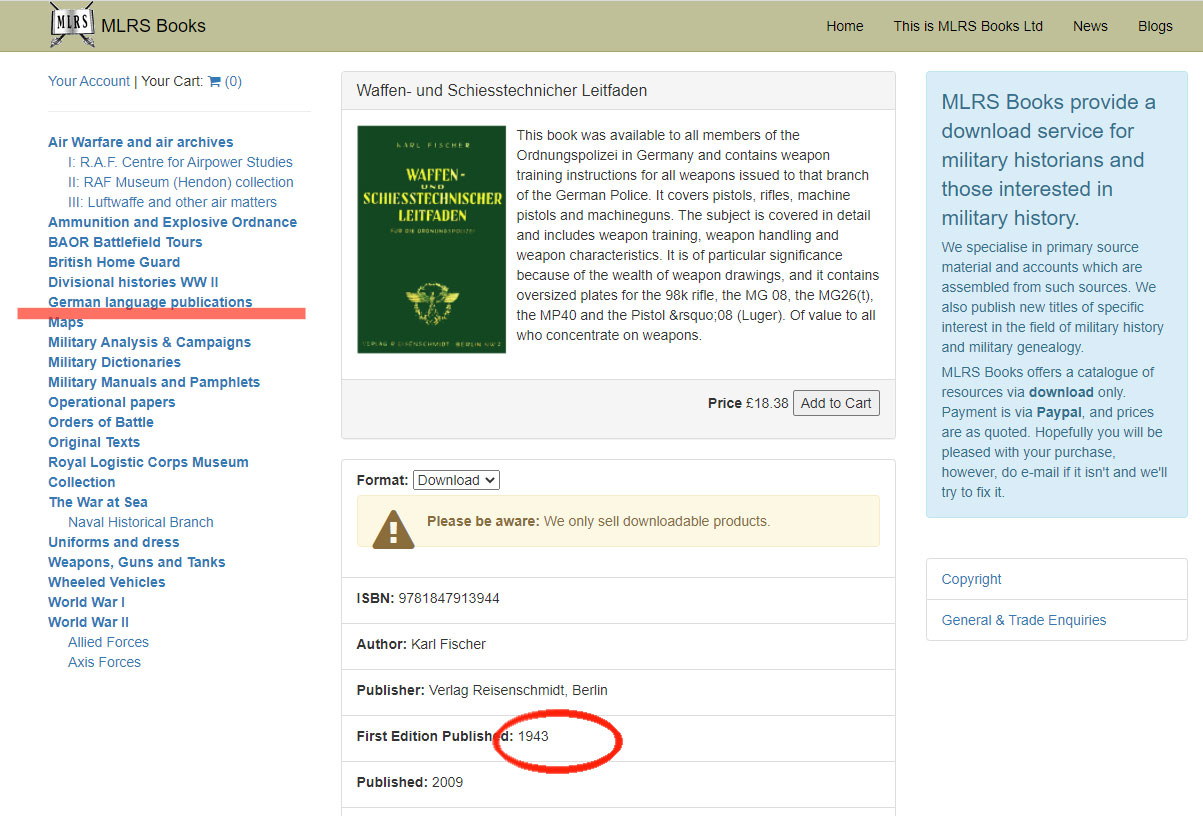
Task: Open General & Trade Enquiries
Action: 1024,620
